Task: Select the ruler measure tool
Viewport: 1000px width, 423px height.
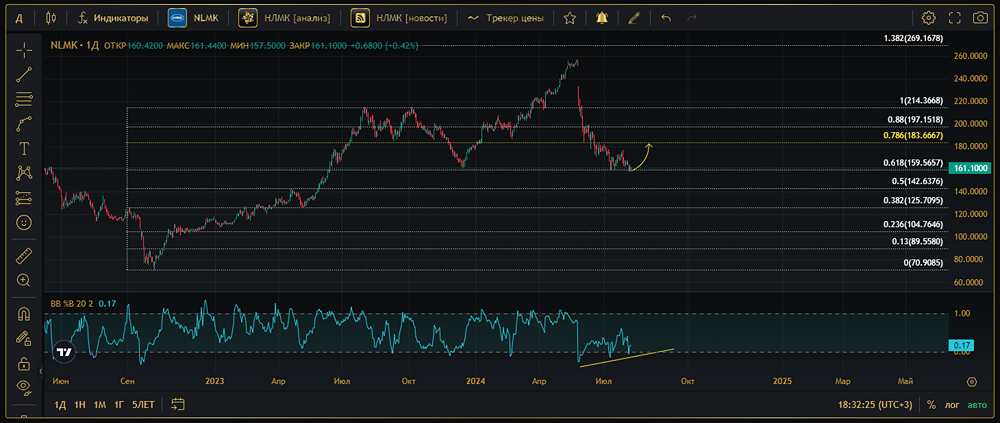Action: [24, 255]
